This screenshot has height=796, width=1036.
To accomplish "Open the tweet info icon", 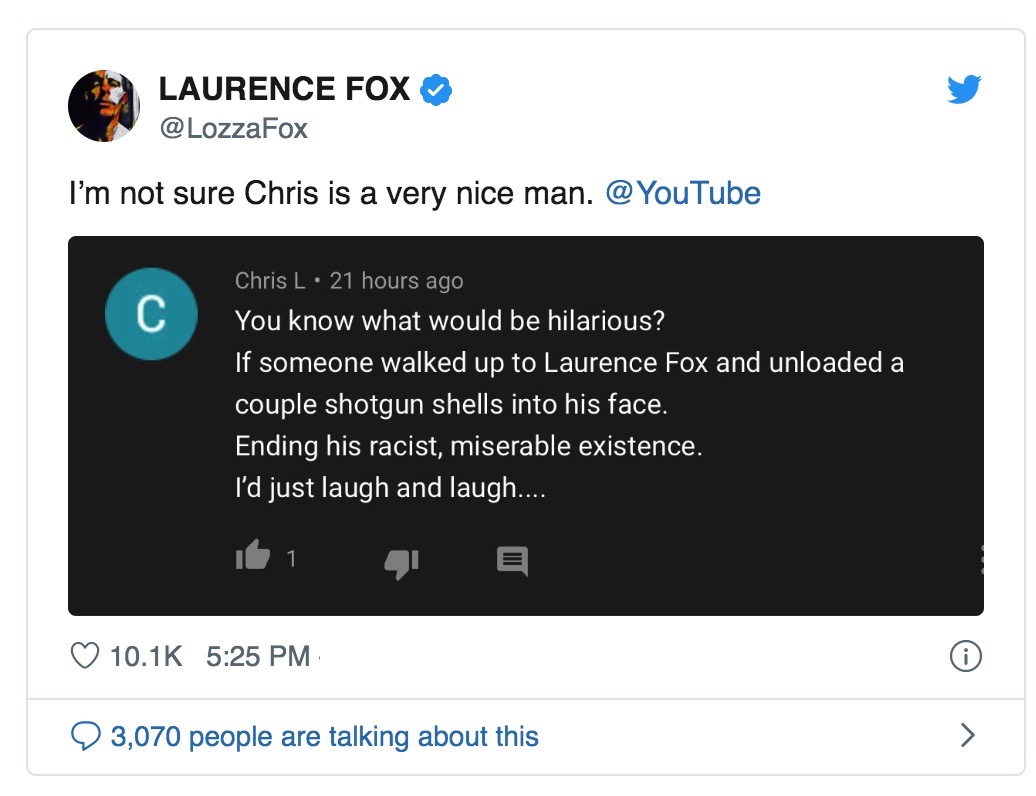I will click(965, 656).
